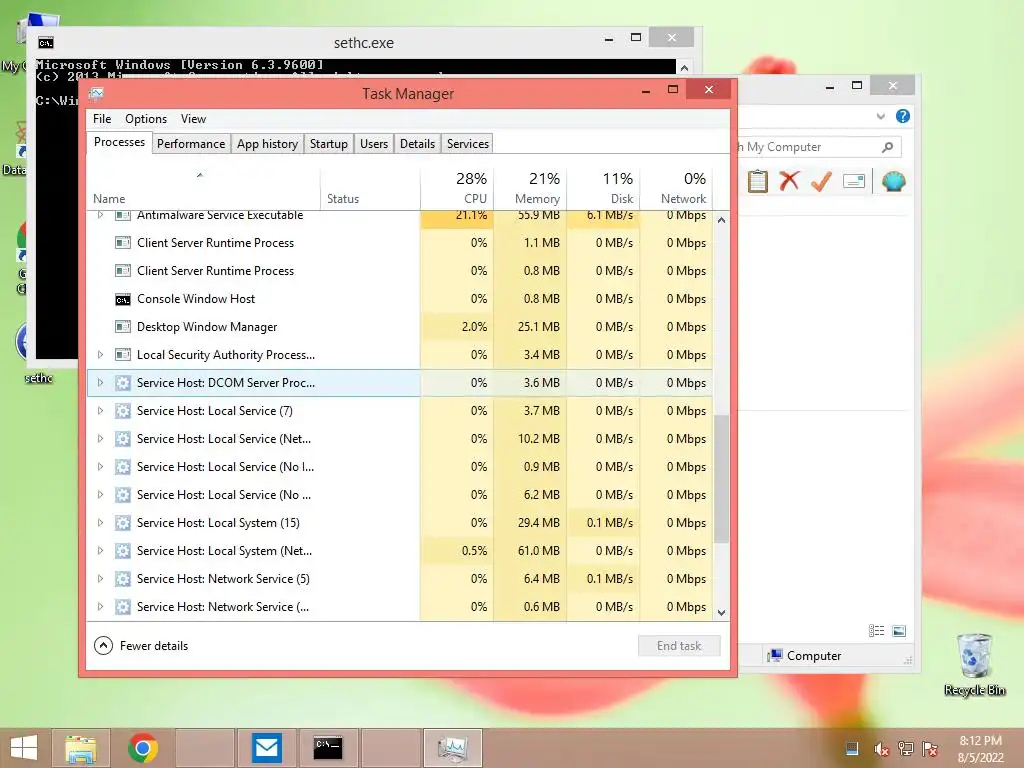The image size is (1024, 768).
Task: Click the blue shell icon in Explorer toolbar
Action: point(893,181)
